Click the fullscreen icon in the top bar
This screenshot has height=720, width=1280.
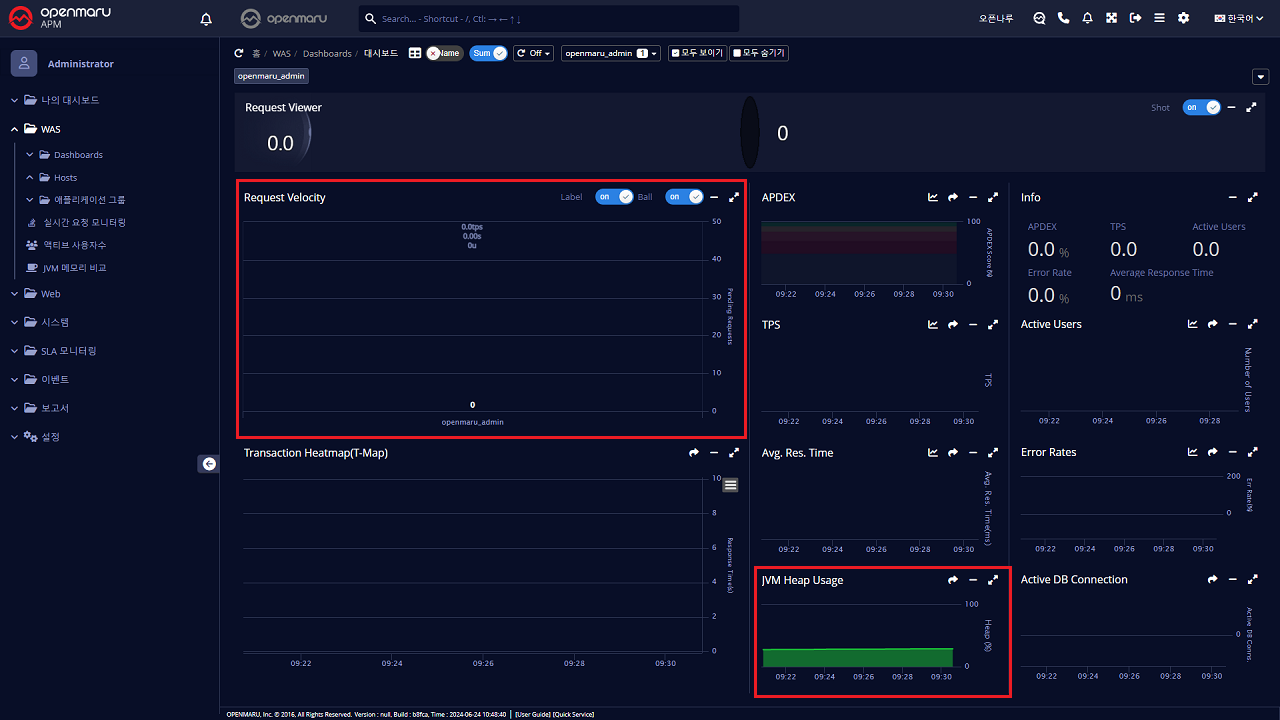(1111, 18)
